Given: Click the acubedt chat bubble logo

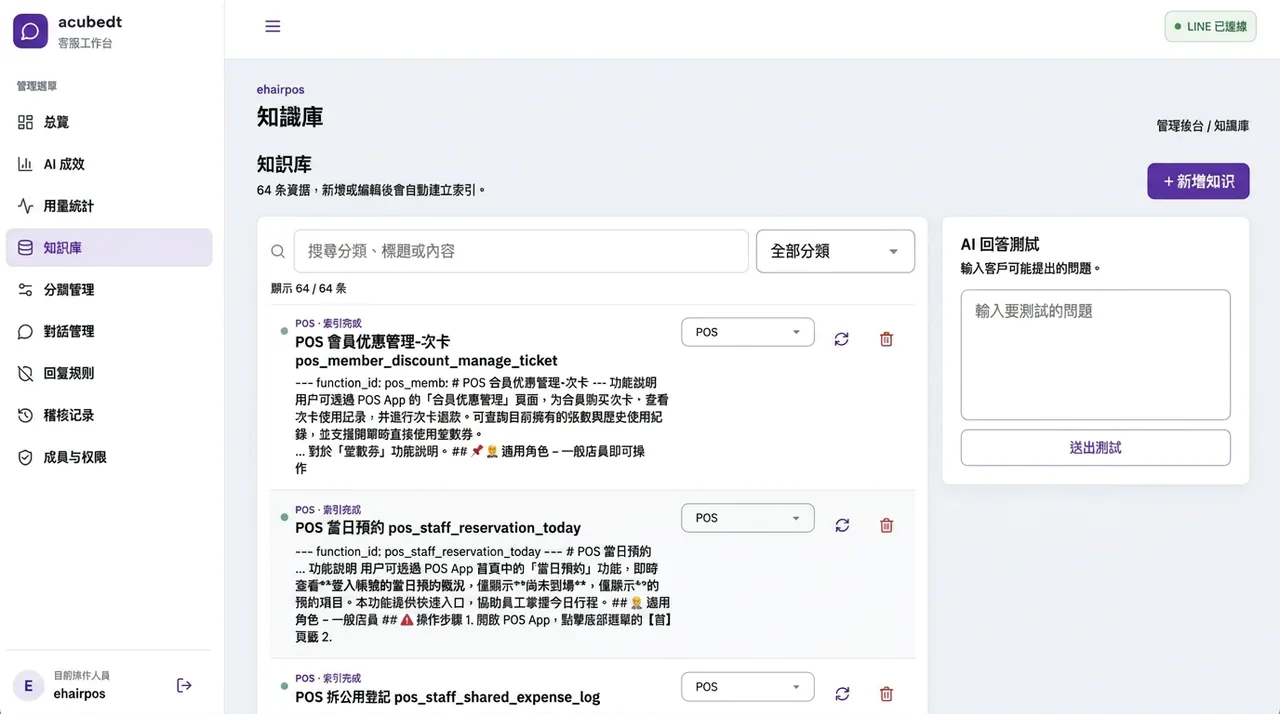Looking at the screenshot, I should [x=30, y=31].
